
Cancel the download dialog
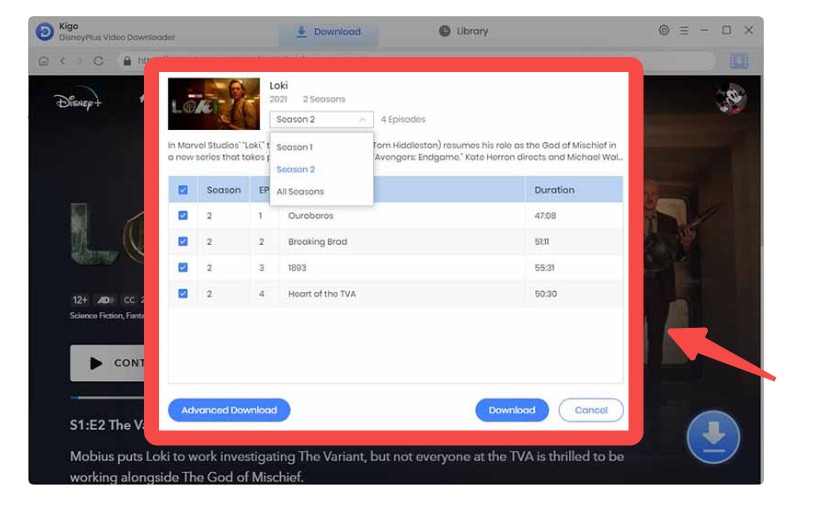coord(591,410)
